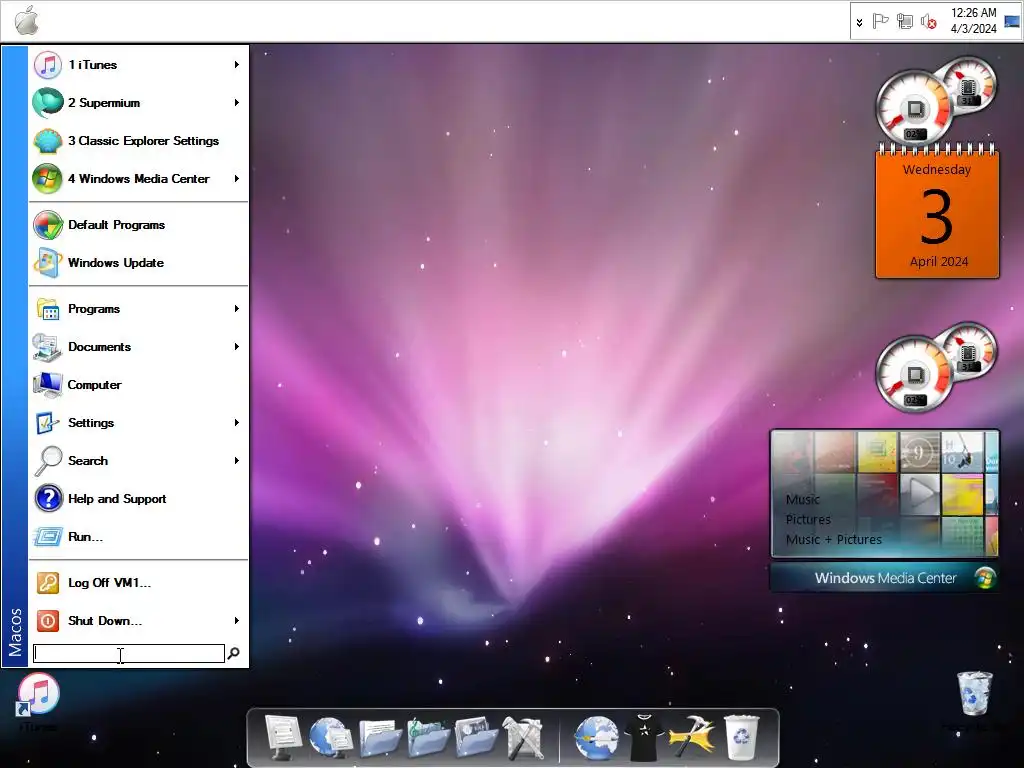Click the blue globe browser icon in dock

tap(596, 737)
